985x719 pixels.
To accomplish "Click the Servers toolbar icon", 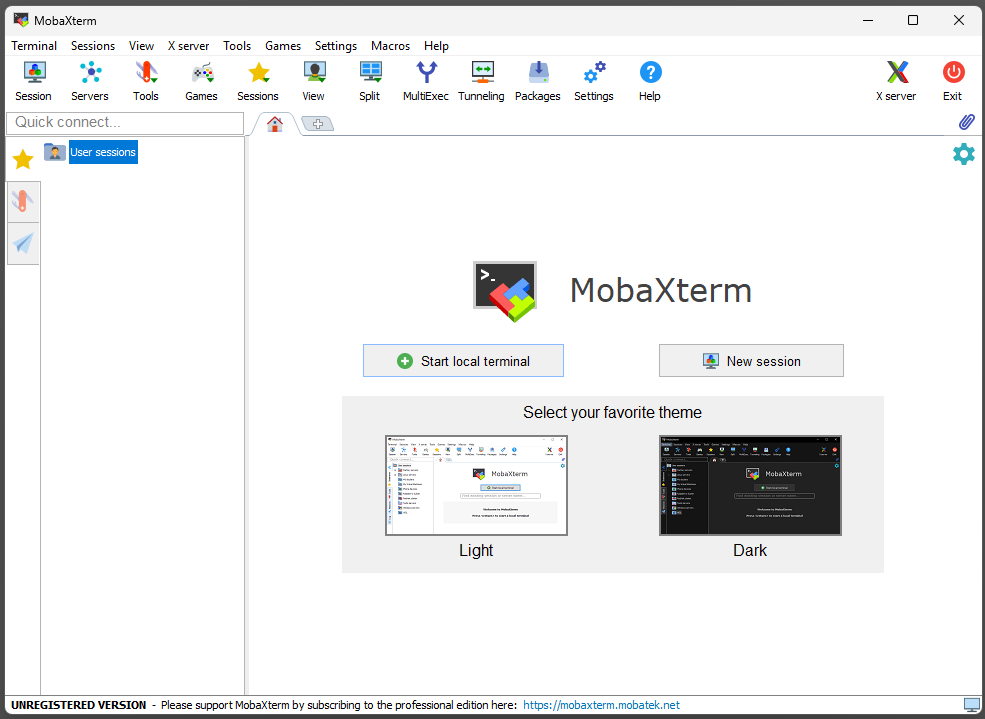I will coord(90,81).
